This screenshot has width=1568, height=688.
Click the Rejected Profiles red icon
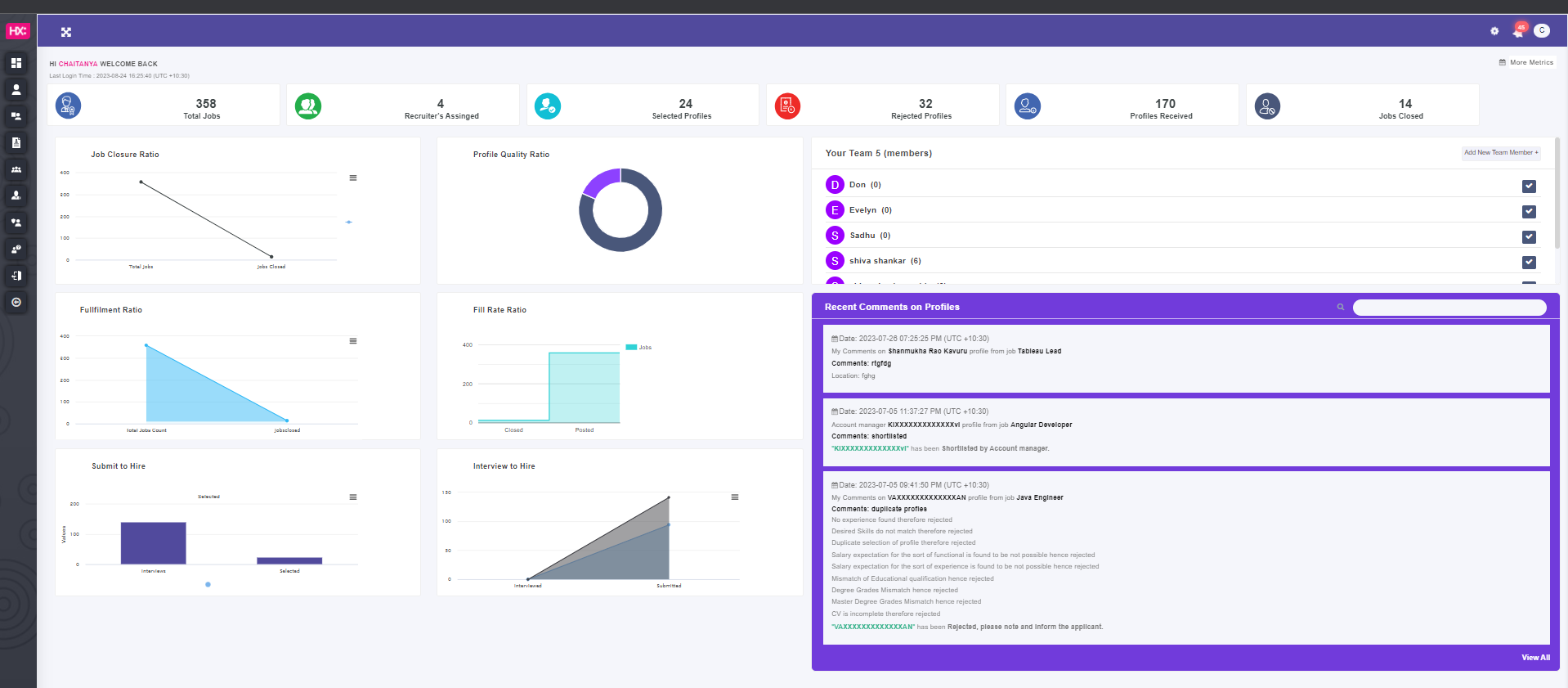tap(787, 106)
